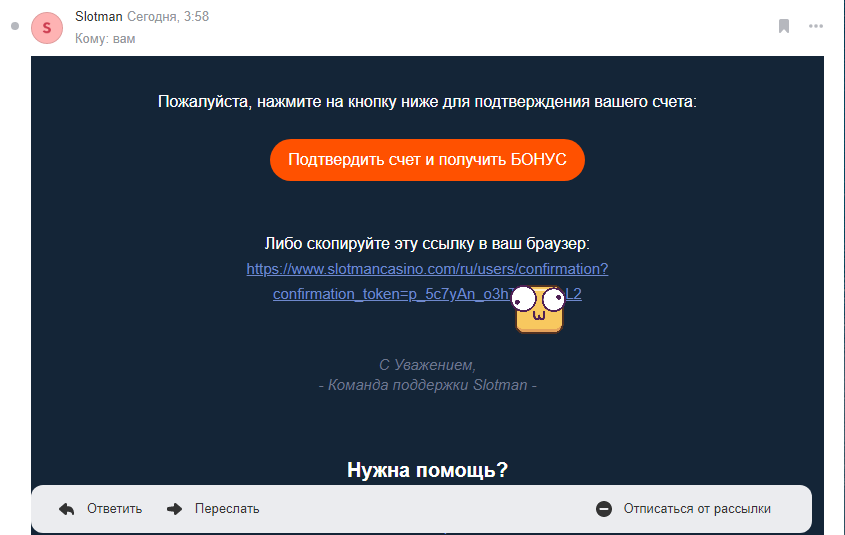The image size is (845, 535).
Task: Click the Команда поддержки Slotman signature
Action: tap(427, 385)
